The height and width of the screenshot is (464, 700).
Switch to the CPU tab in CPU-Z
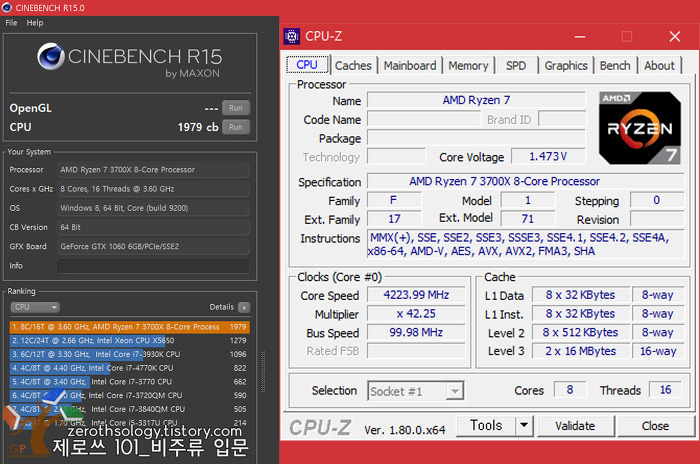coord(307,65)
